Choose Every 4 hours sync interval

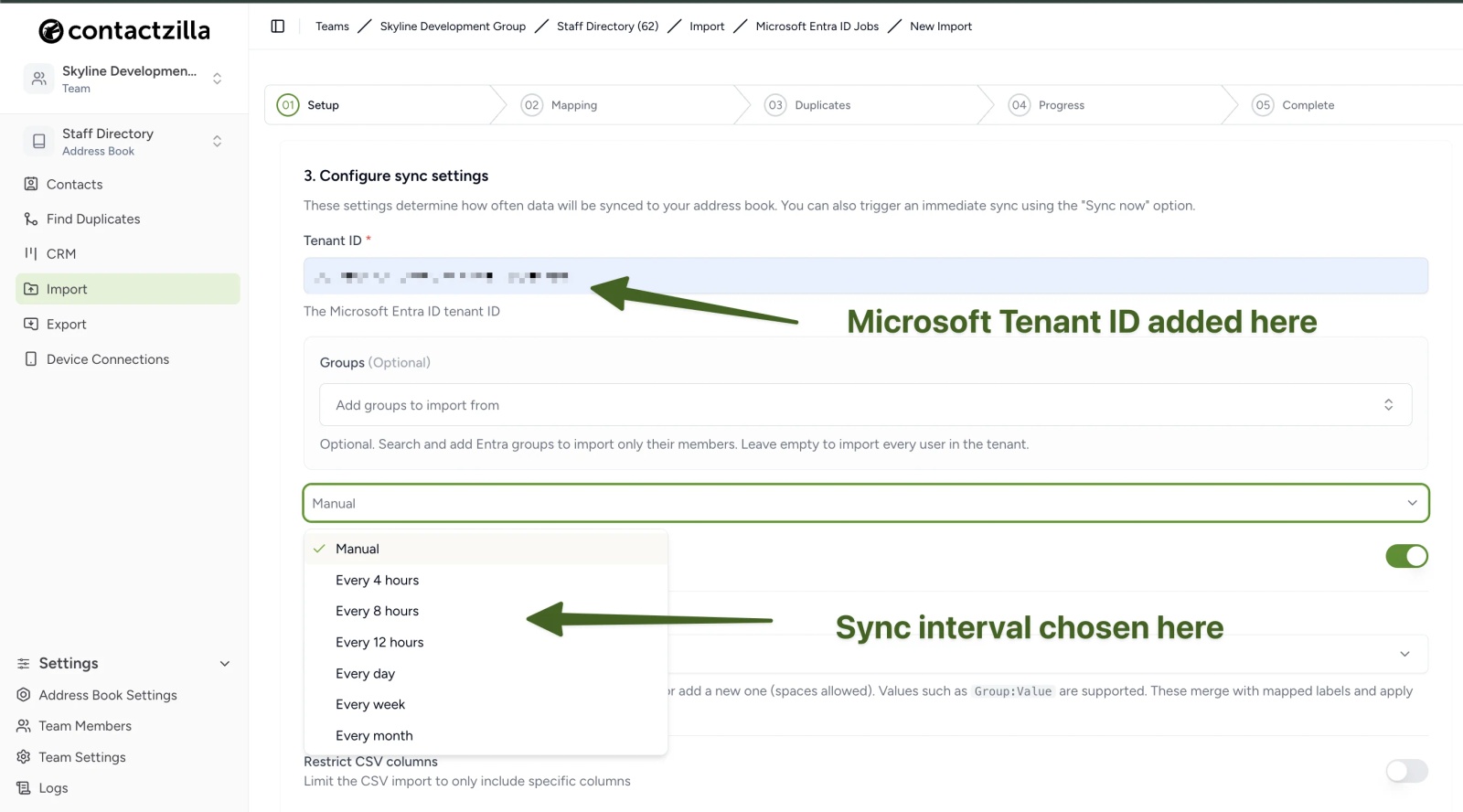[486, 581]
